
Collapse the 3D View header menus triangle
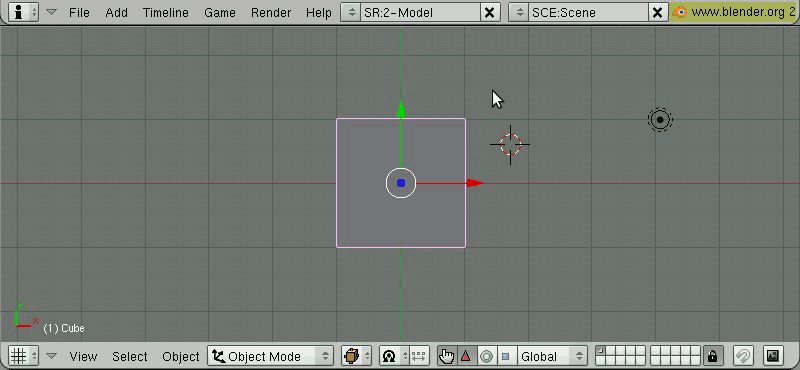(x=51, y=356)
